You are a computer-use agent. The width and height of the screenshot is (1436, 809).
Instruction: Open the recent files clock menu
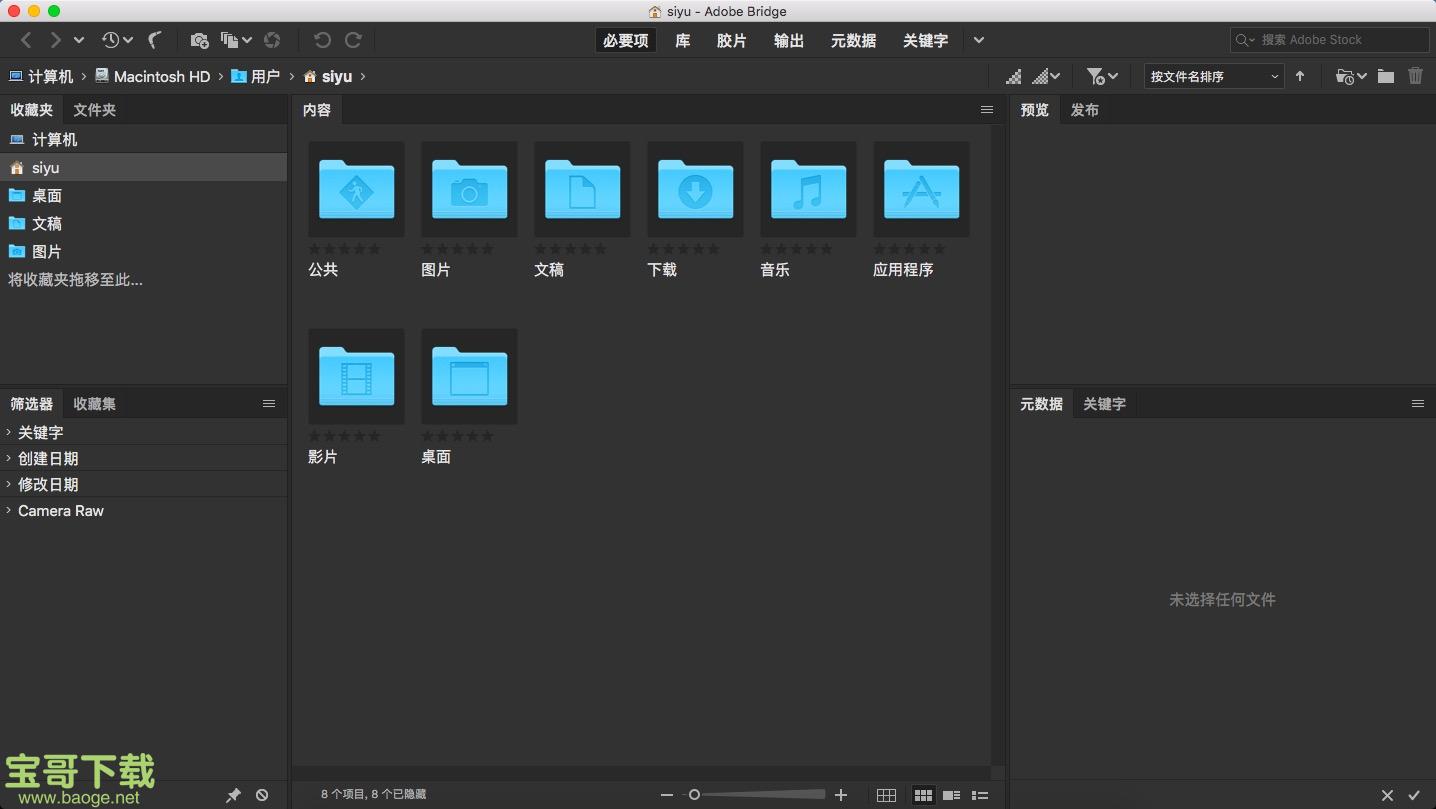click(x=116, y=40)
